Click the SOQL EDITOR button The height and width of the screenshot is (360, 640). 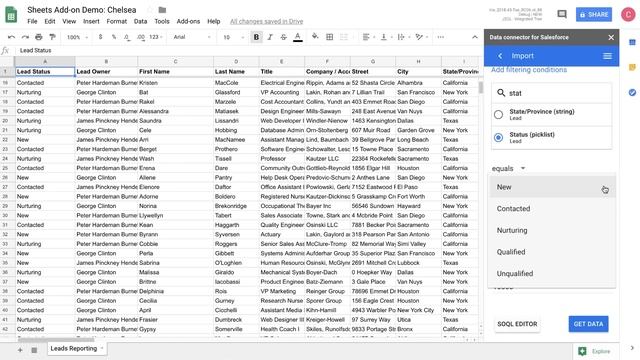click(x=517, y=324)
